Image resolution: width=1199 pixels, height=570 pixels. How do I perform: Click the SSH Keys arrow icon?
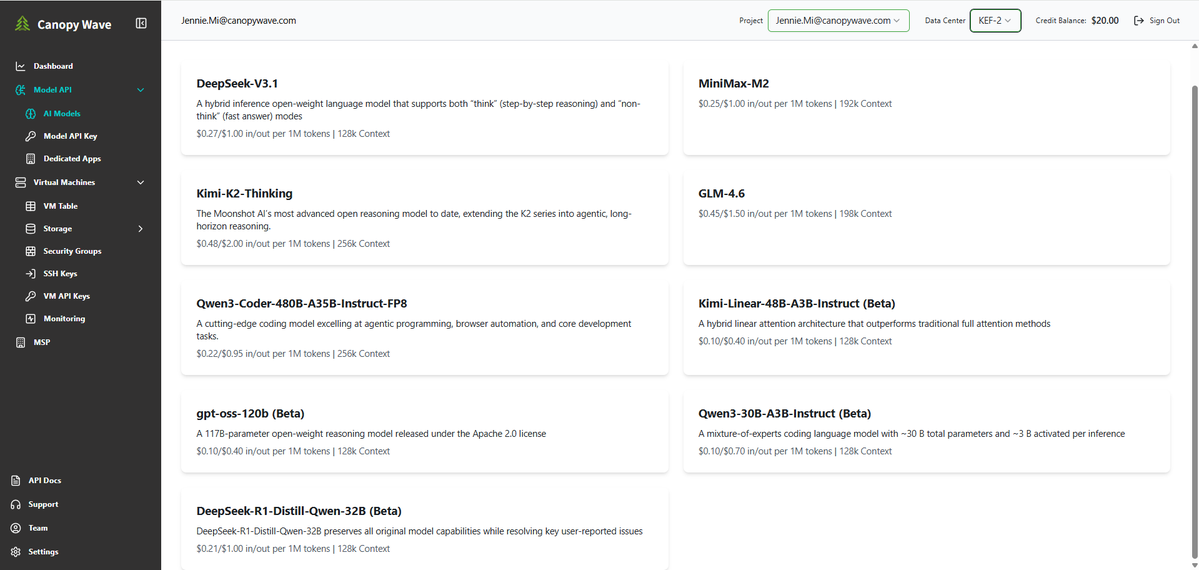tap(30, 273)
